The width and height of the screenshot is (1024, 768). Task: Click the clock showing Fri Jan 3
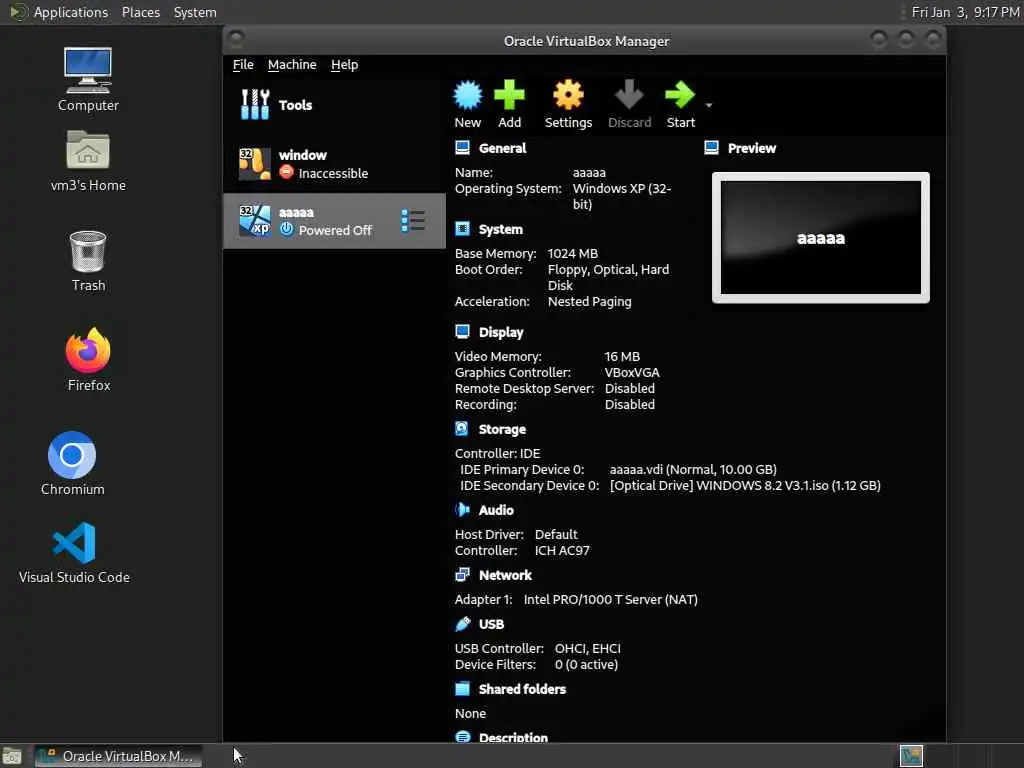(x=965, y=12)
